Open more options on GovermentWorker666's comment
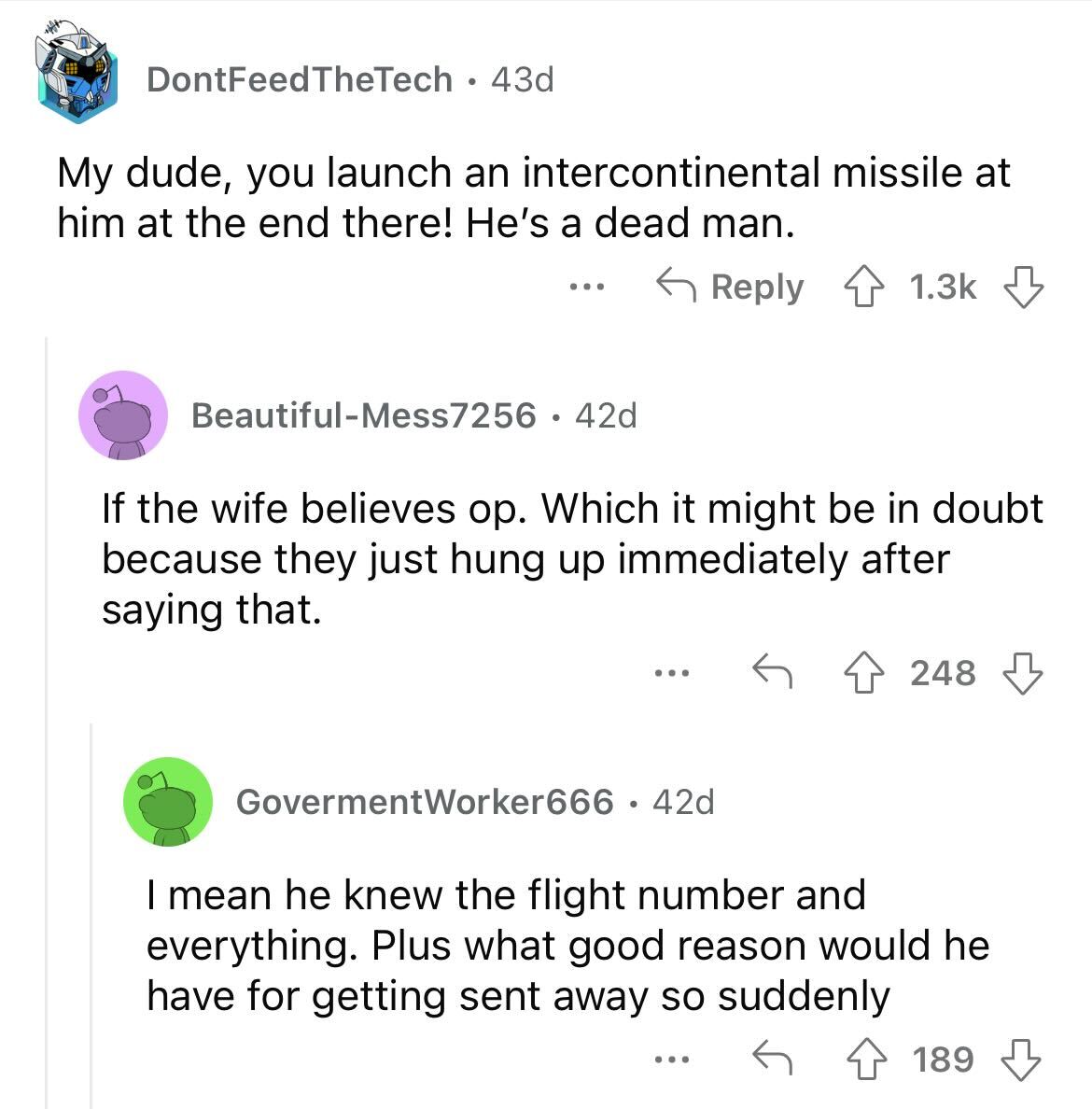The image size is (1092, 1109). [x=672, y=1060]
